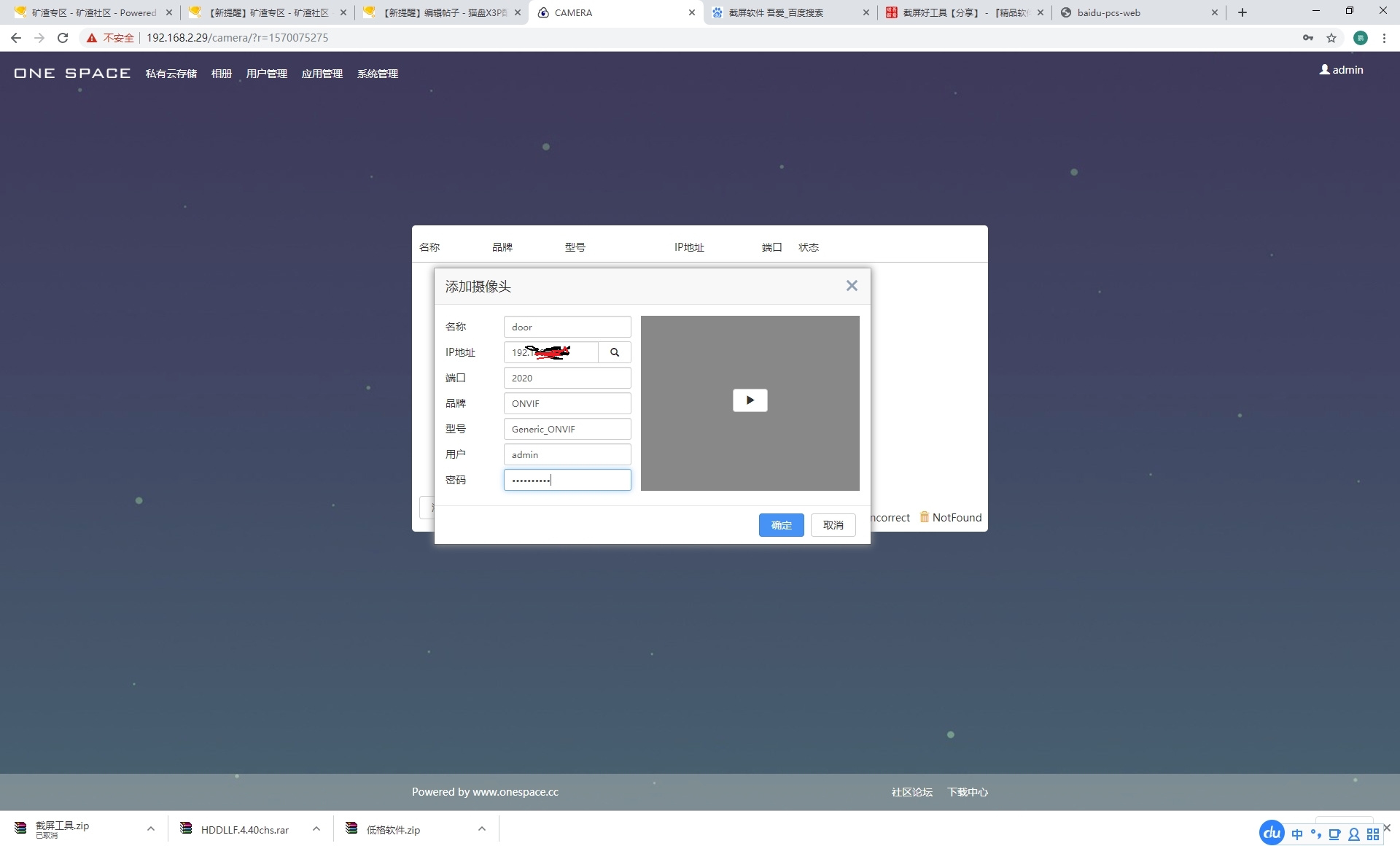Click the 取消 button

(833, 525)
